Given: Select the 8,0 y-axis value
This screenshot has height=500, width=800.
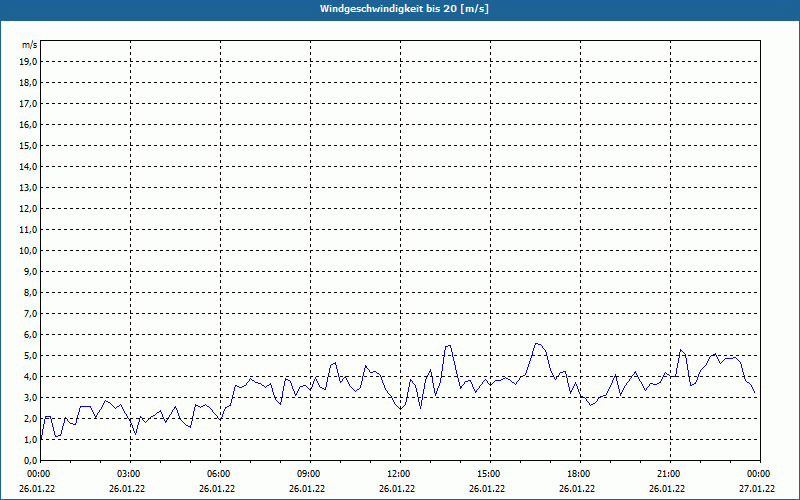Looking at the screenshot, I should pyautogui.click(x=30, y=292).
